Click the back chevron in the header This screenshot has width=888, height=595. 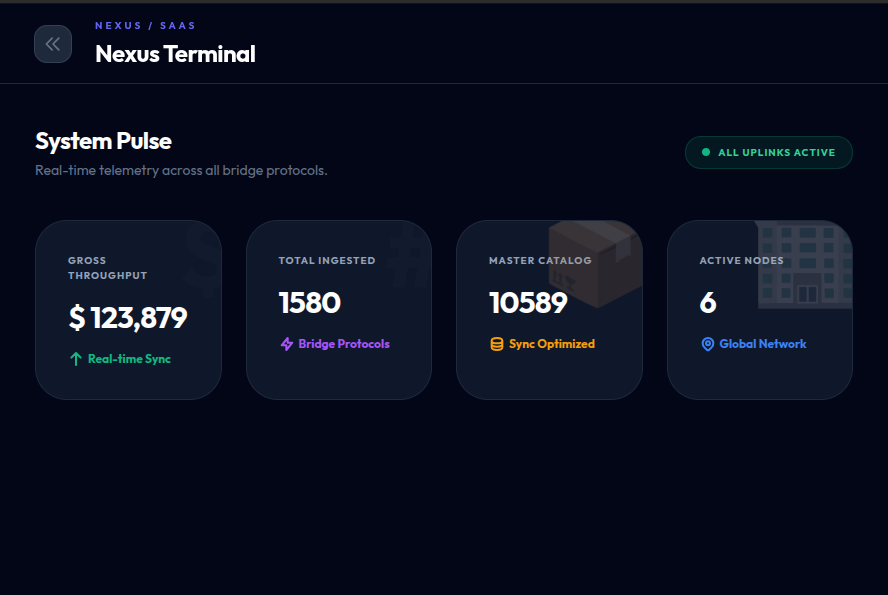pyautogui.click(x=53, y=44)
